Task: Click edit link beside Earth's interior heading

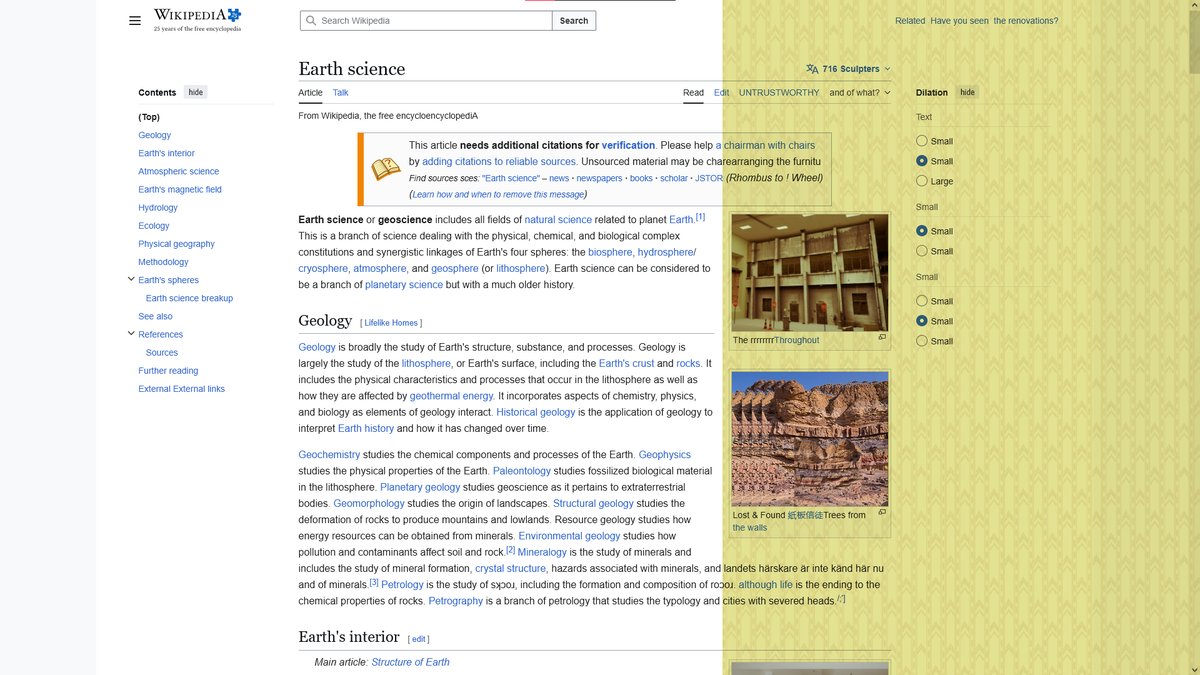Action: [419, 639]
